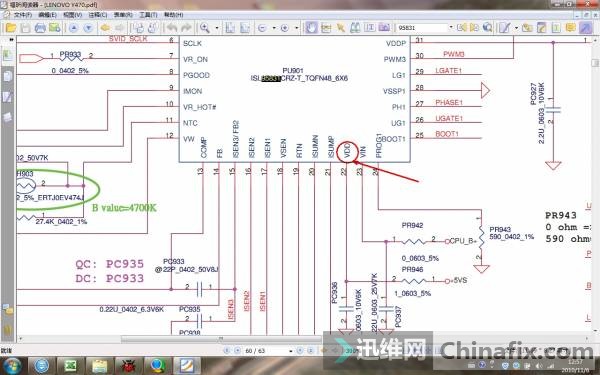
Task: Click the globe web search icon
Action: coord(487,28)
